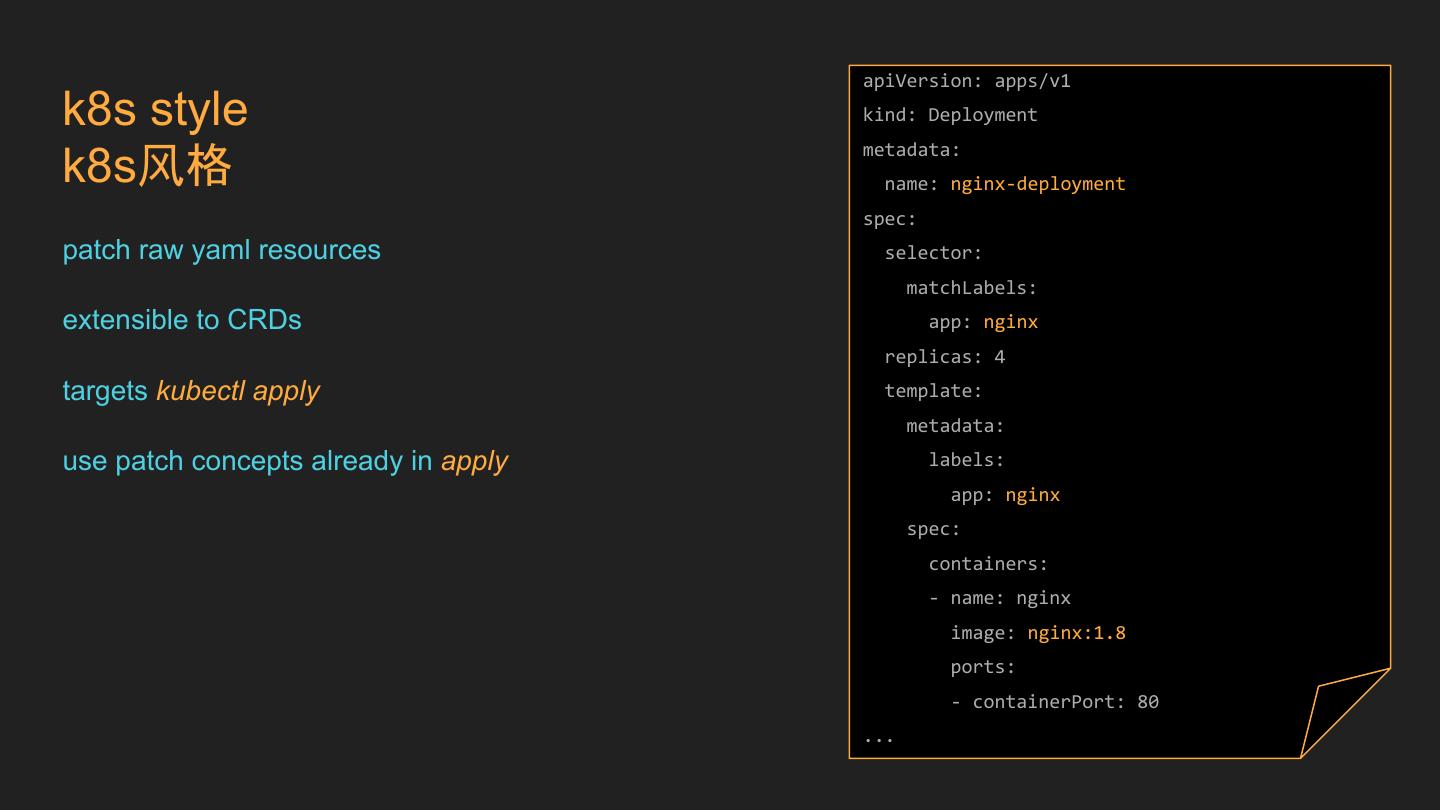Viewport: 1440px width, 810px height.
Task: Click the 'ports:' key in the yaml
Action: click(x=982, y=667)
